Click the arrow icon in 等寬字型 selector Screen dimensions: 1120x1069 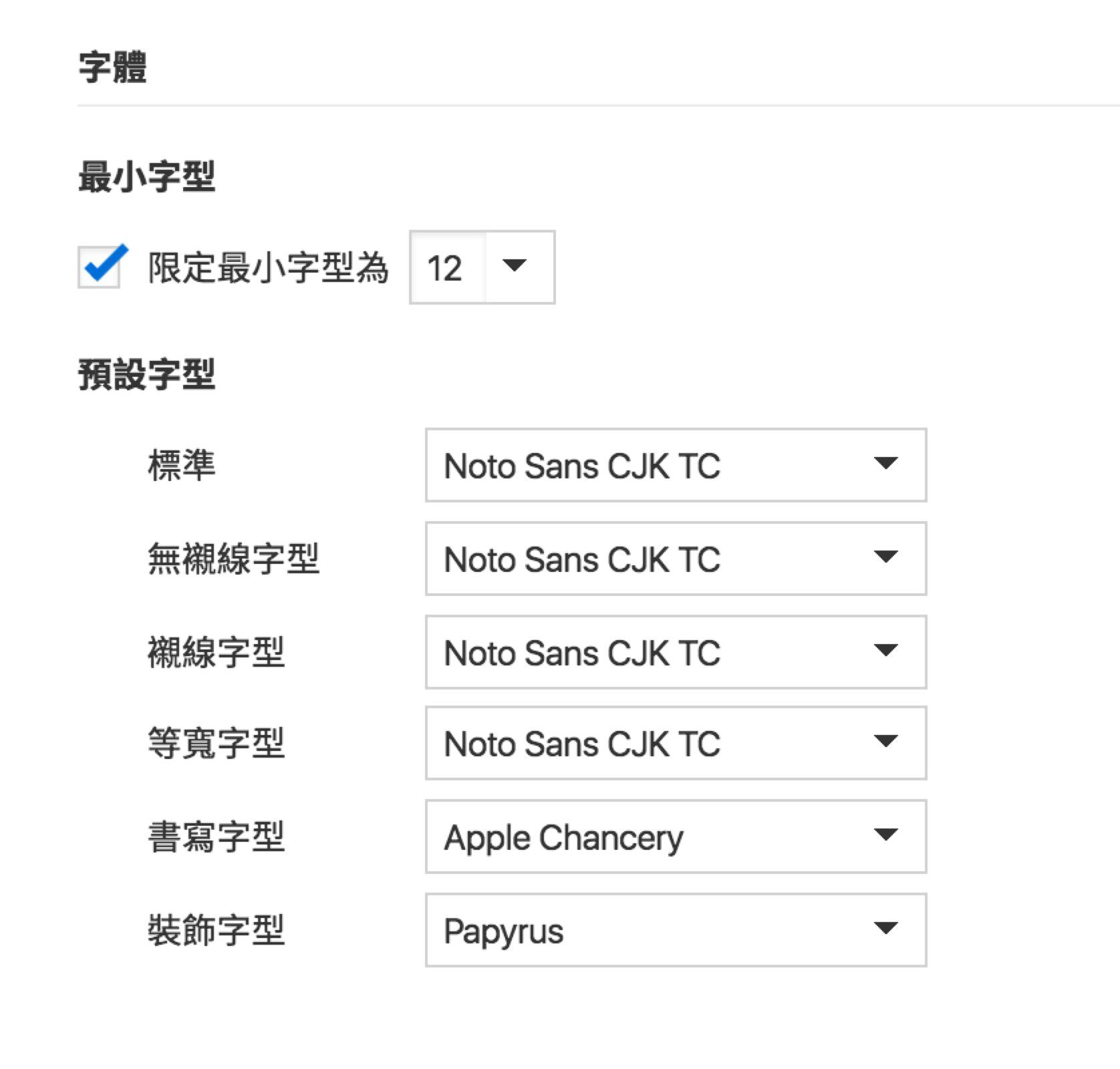click(885, 741)
